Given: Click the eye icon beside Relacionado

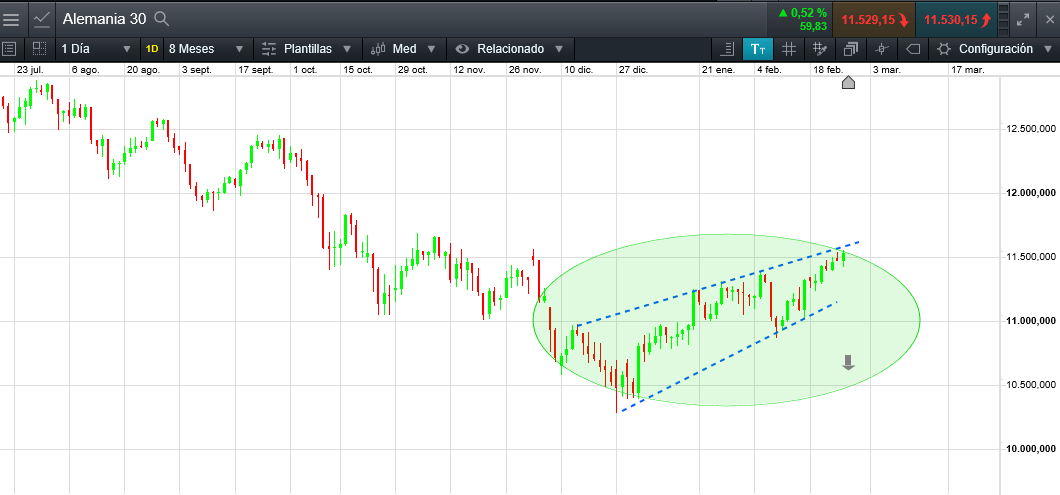Looking at the screenshot, I should click(462, 49).
